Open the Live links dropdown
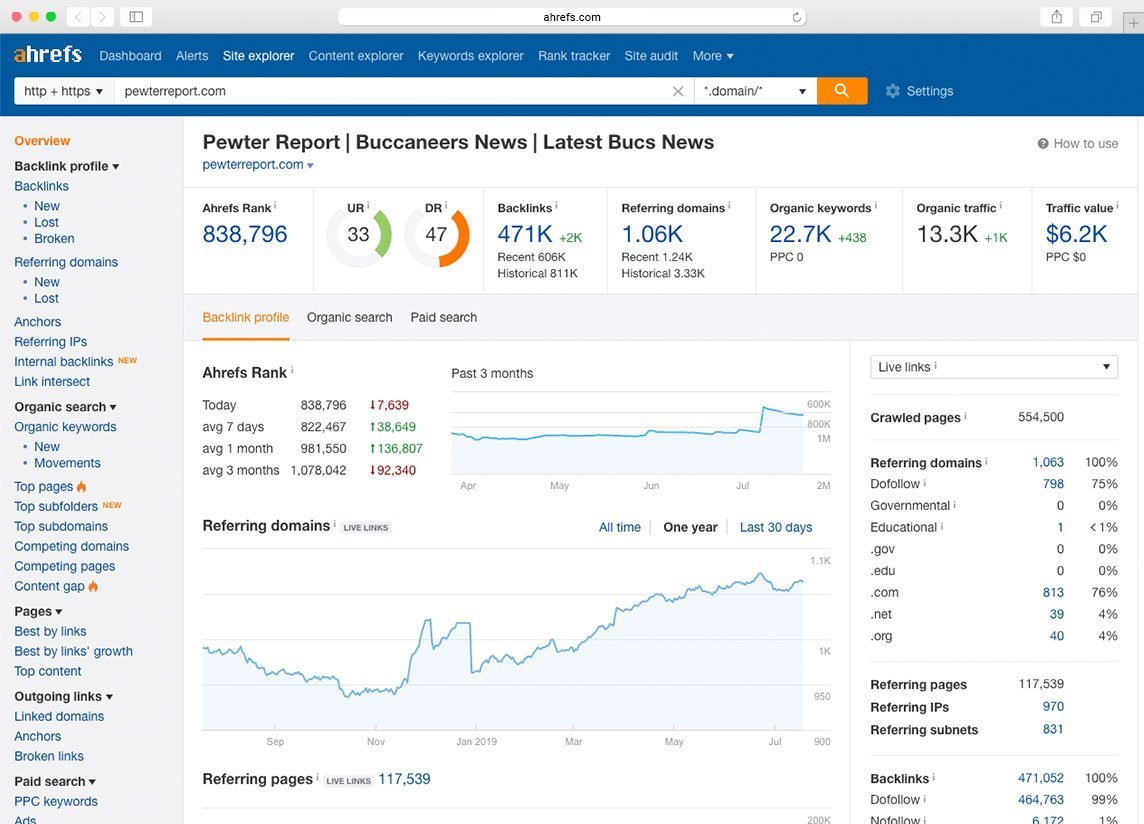Image resolution: width=1144 pixels, height=824 pixels. (994, 366)
